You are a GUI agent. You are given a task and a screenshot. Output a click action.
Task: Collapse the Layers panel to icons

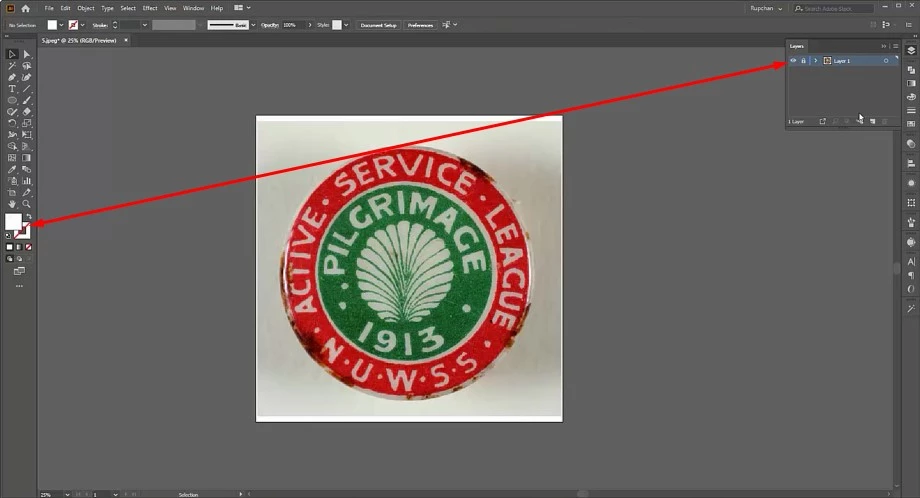(x=884, y=46)
